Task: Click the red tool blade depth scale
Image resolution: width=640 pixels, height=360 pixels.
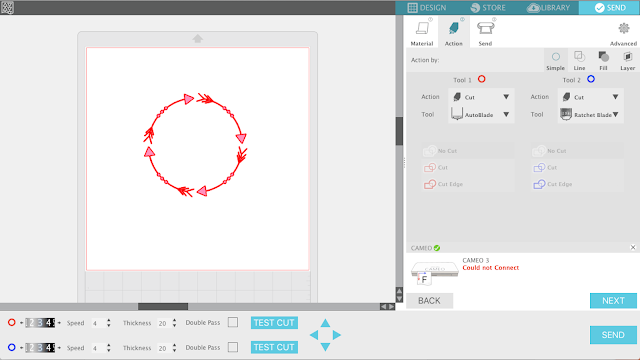Action: [40, 323]
